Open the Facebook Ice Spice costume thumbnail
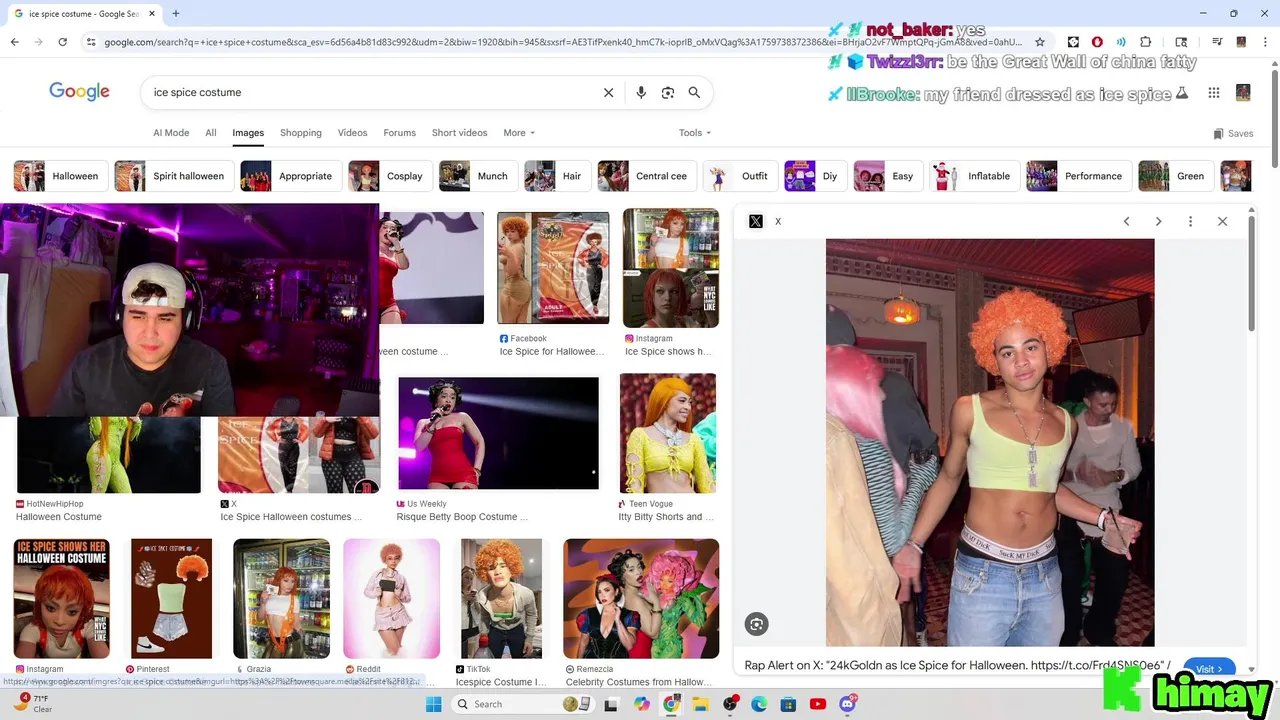This screenshot has height=720, width=1280. coord(553,267)
